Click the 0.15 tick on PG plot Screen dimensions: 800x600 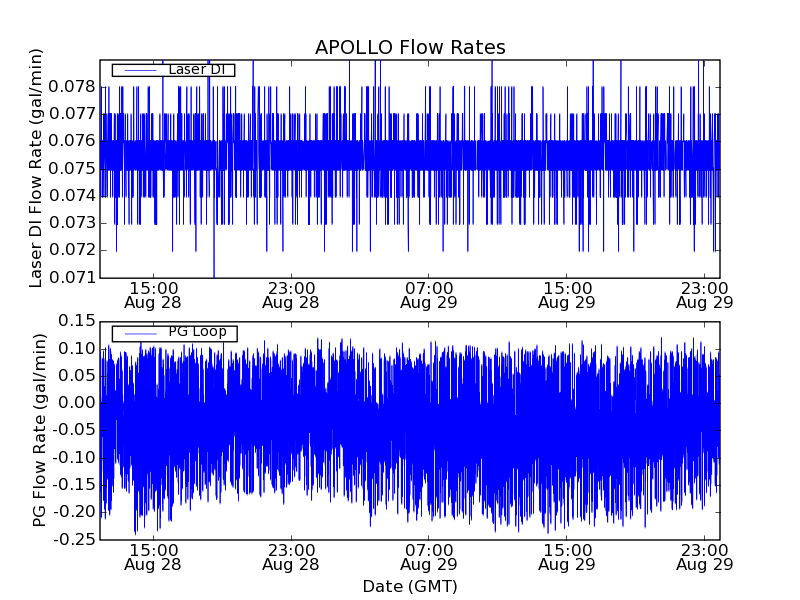(77, 321)
